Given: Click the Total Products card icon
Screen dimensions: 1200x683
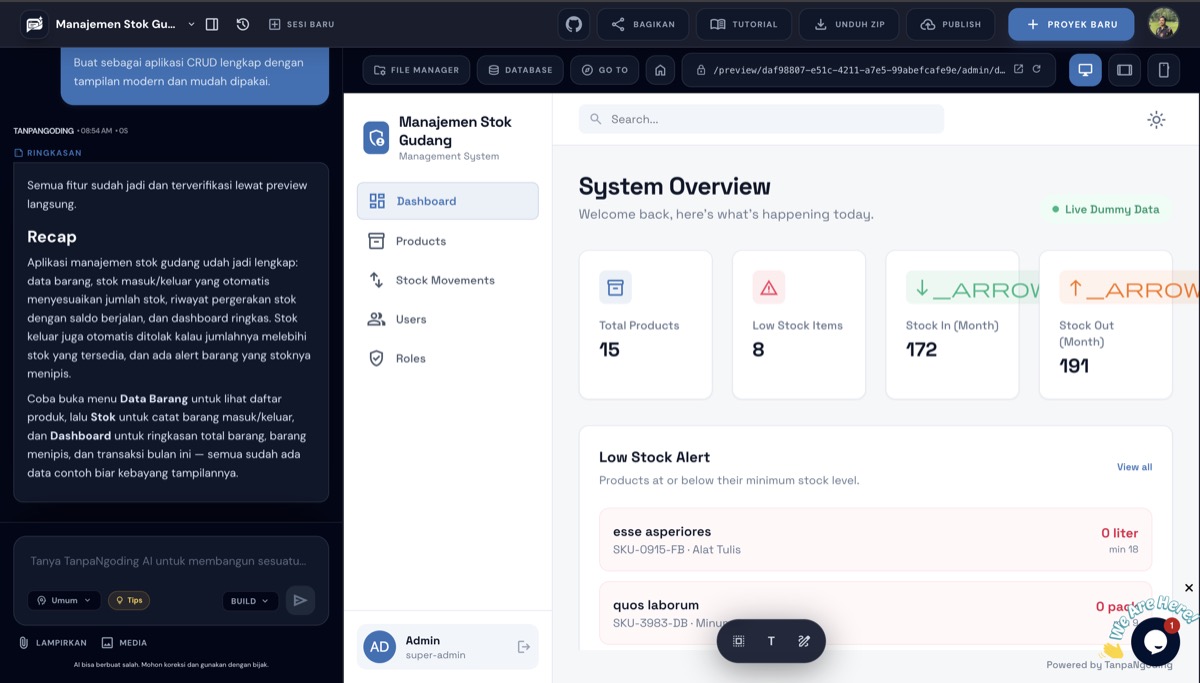Looking at the screenshot, I should pos(615,287).
